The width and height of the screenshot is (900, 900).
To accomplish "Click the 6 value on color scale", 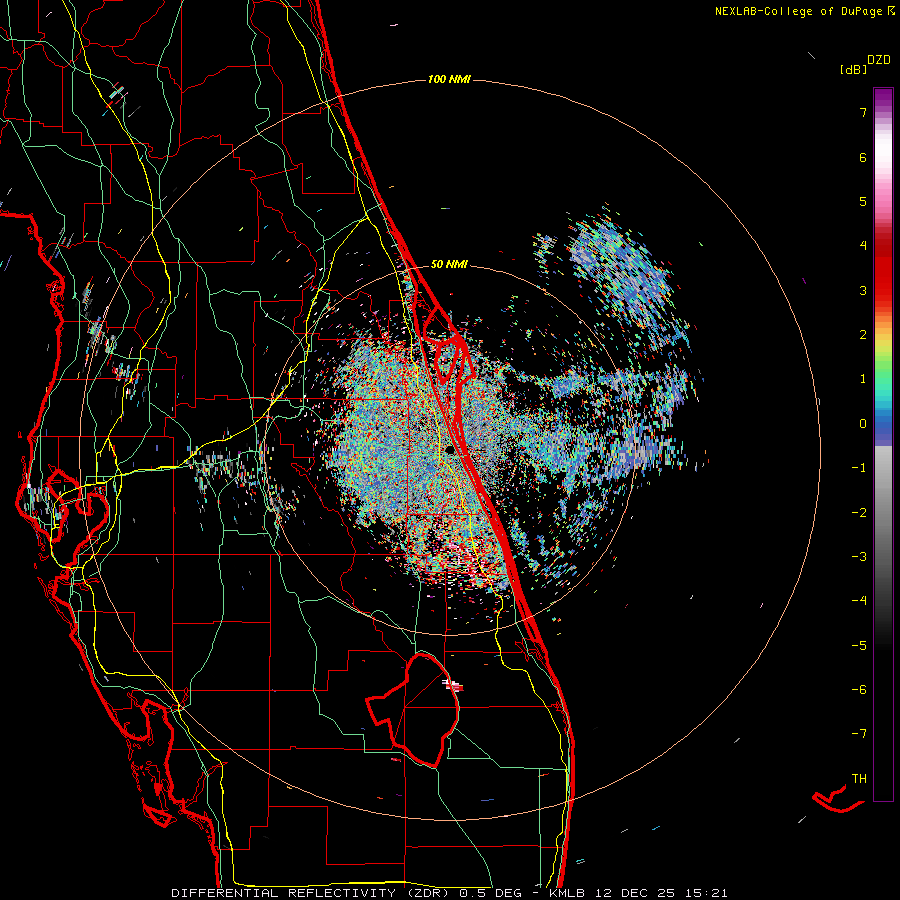I will click(x=863, y=157).
